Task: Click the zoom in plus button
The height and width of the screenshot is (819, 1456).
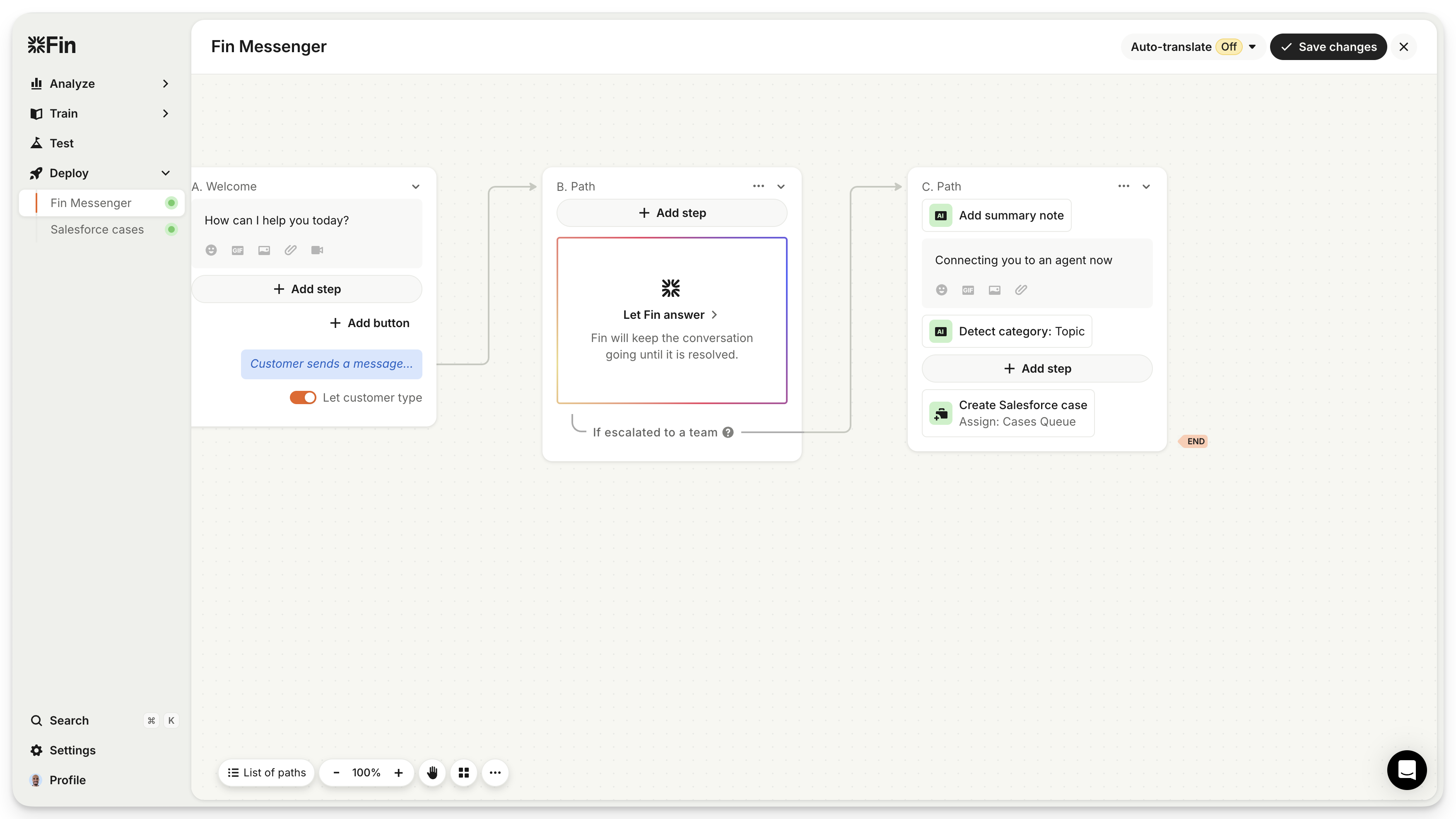Action: pyautogui.click(x=398, y=773)
